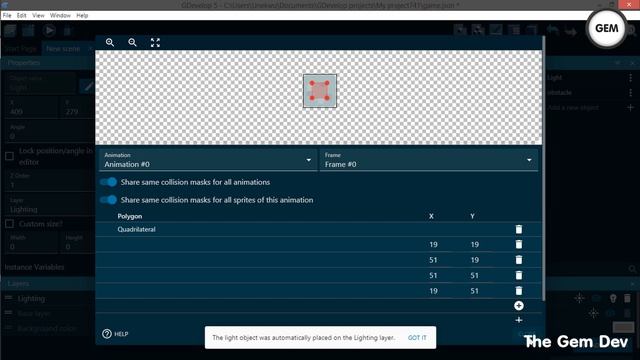Select the Lighting layer in Layers panel

(x=31, y=298)
